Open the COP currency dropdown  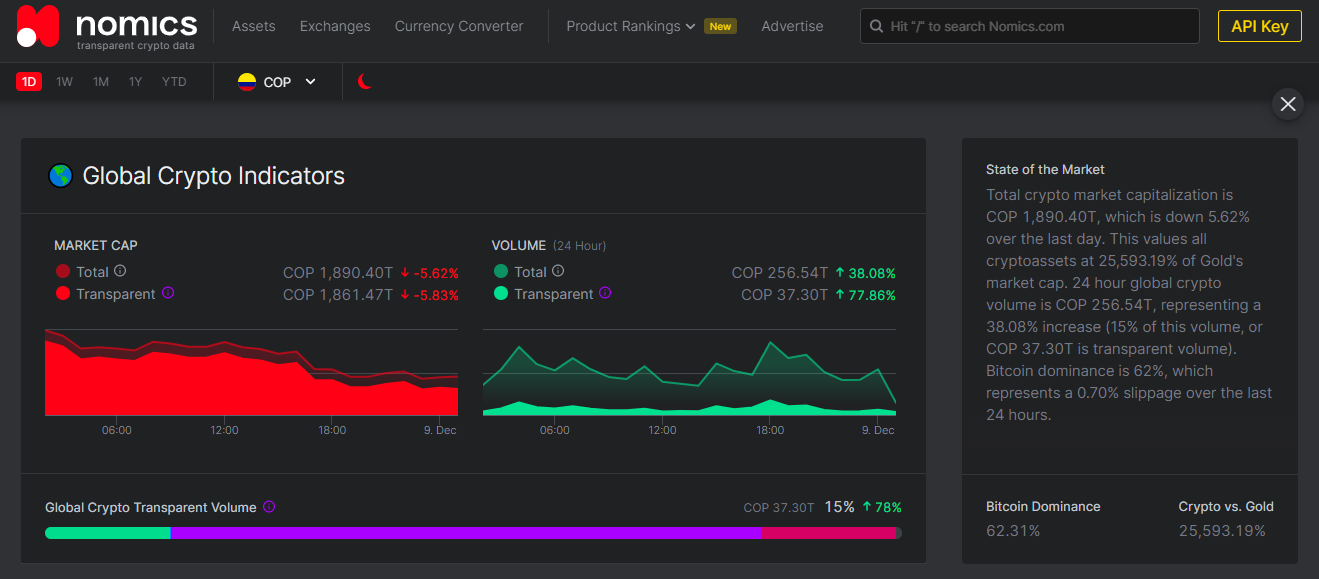pyautogui.click(x=278, y=82)
